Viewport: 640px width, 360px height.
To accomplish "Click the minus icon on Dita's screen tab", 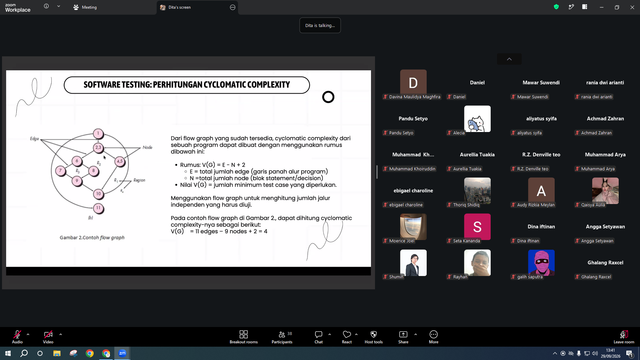I will [x=233, y=7].
